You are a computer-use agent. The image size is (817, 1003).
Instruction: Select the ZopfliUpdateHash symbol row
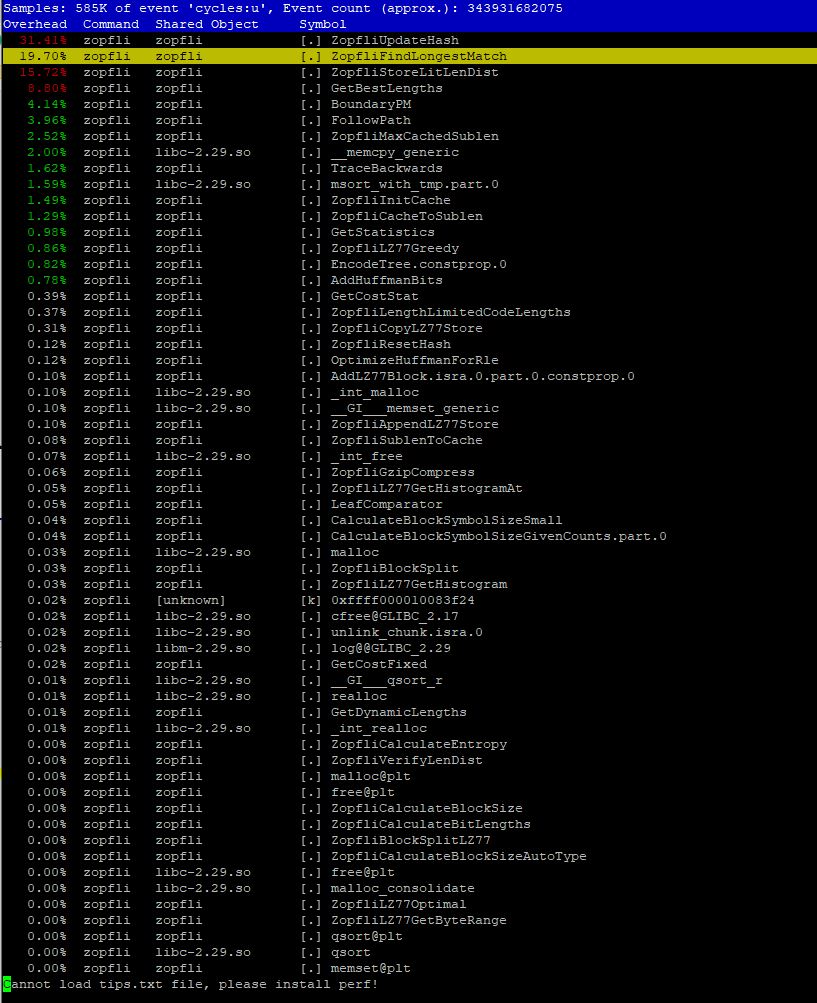409,40
